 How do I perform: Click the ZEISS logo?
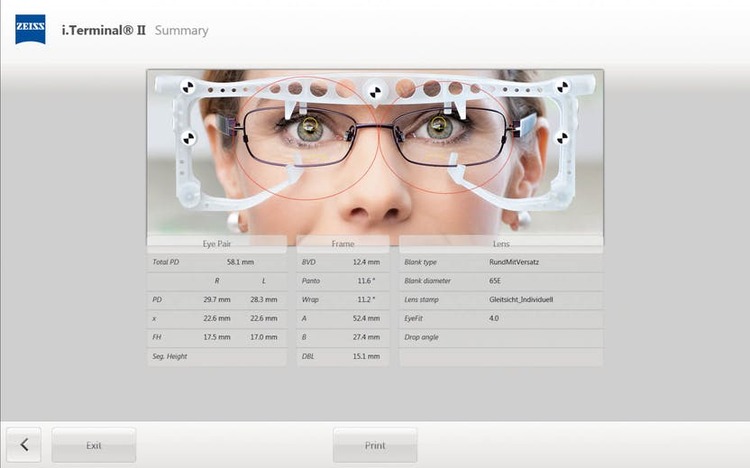tap(29, 30)
